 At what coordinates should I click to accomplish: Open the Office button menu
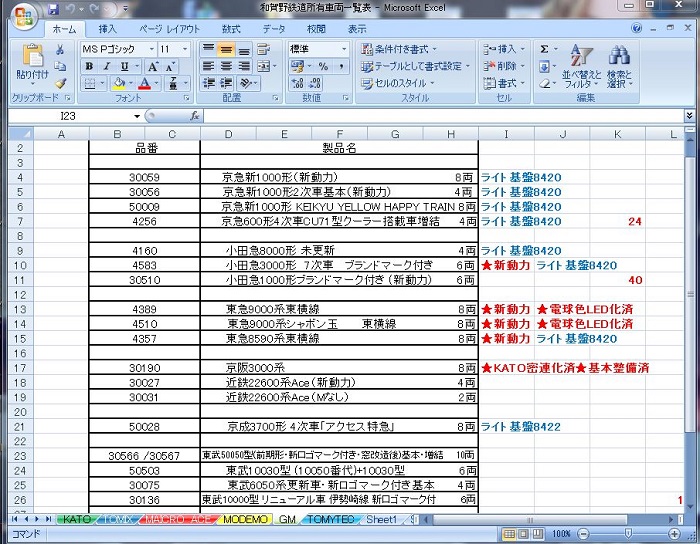[x=23, y=17]
